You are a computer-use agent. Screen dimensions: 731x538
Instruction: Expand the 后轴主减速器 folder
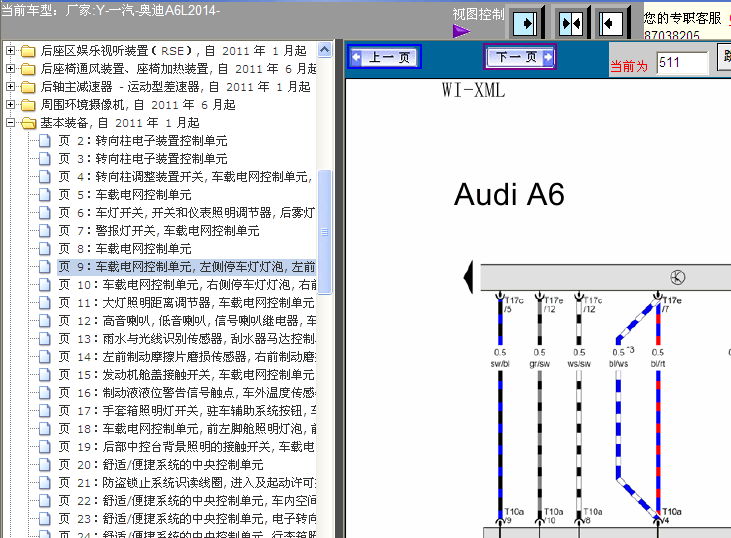tap(10, 87)
